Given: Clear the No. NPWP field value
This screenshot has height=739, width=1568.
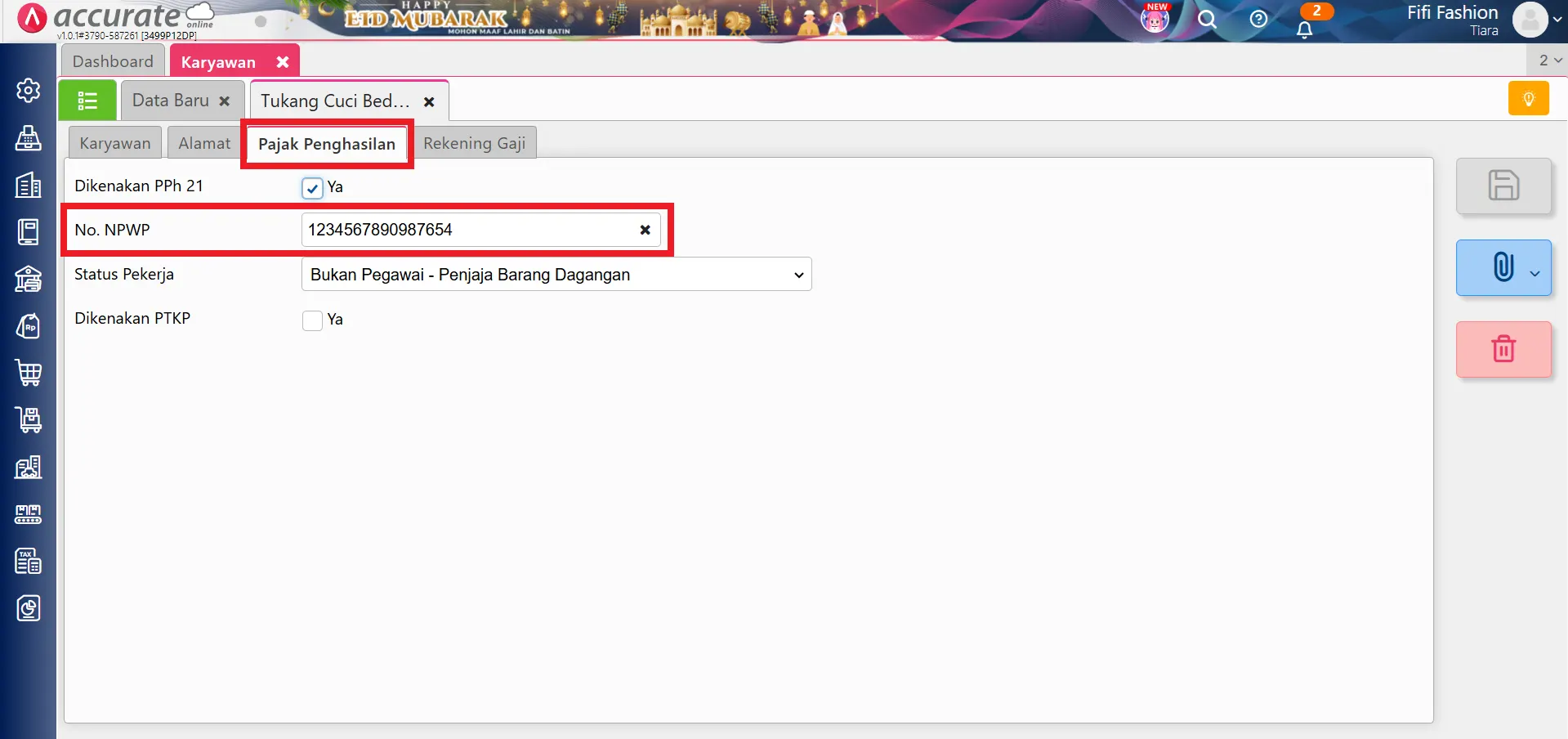Looking at the screenshot, I should [x=645, y=230].
